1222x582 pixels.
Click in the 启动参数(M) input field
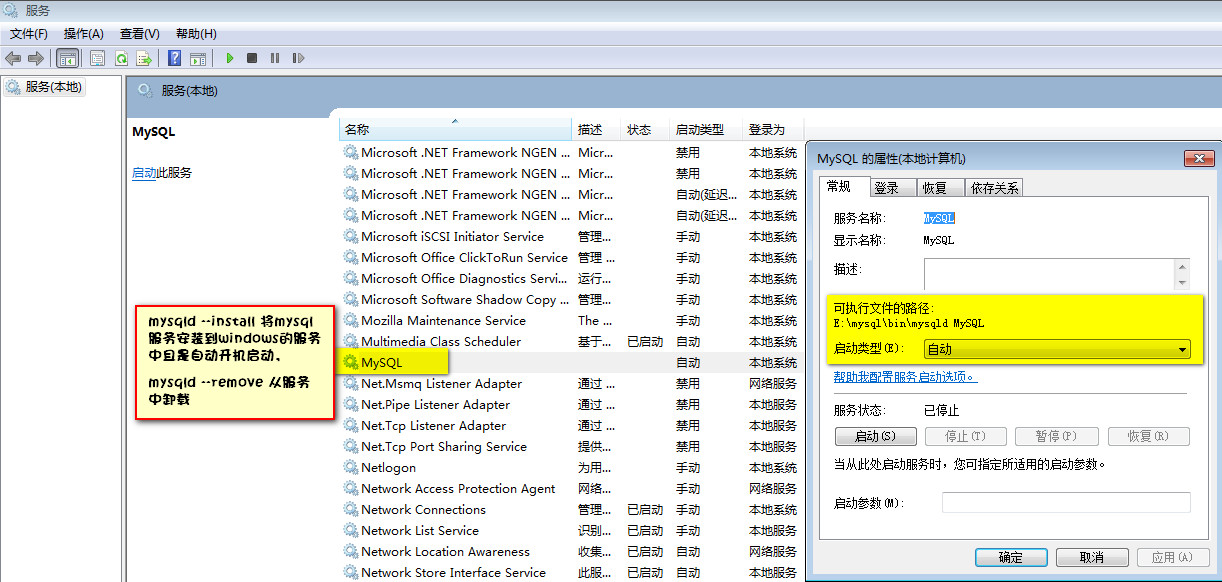(1066, 503)
